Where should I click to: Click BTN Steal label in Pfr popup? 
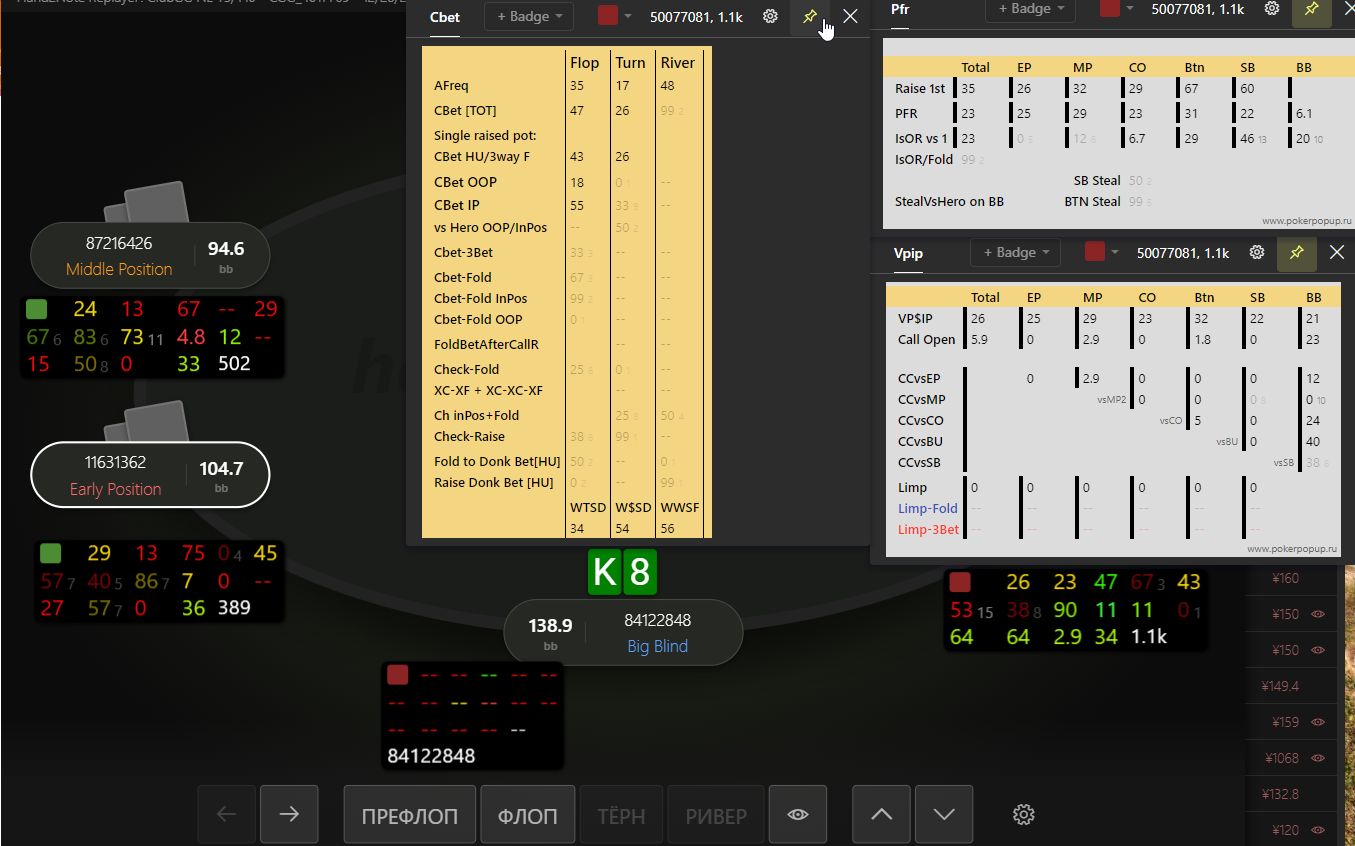[1092, 201]
